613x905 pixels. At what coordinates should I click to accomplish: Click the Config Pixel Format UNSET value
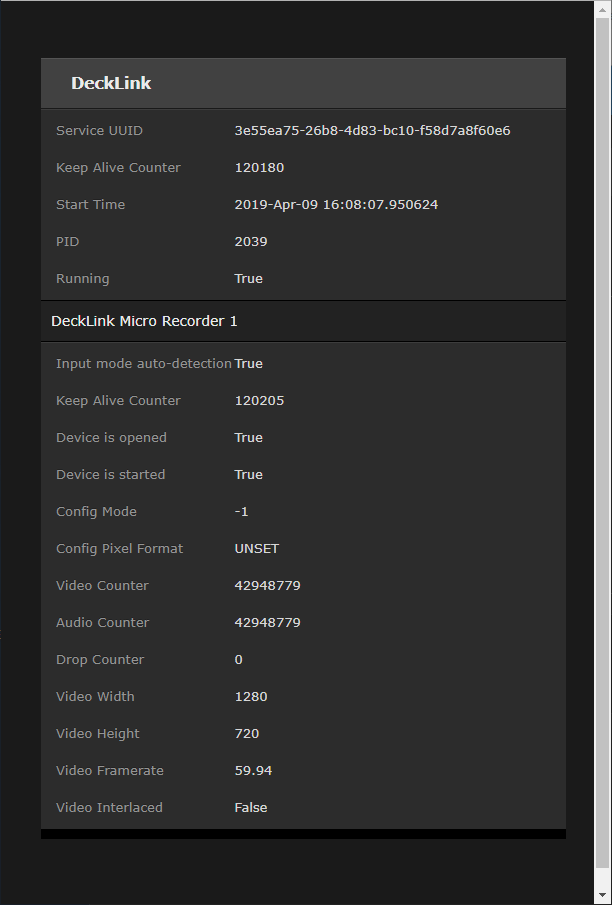point(257,549)
